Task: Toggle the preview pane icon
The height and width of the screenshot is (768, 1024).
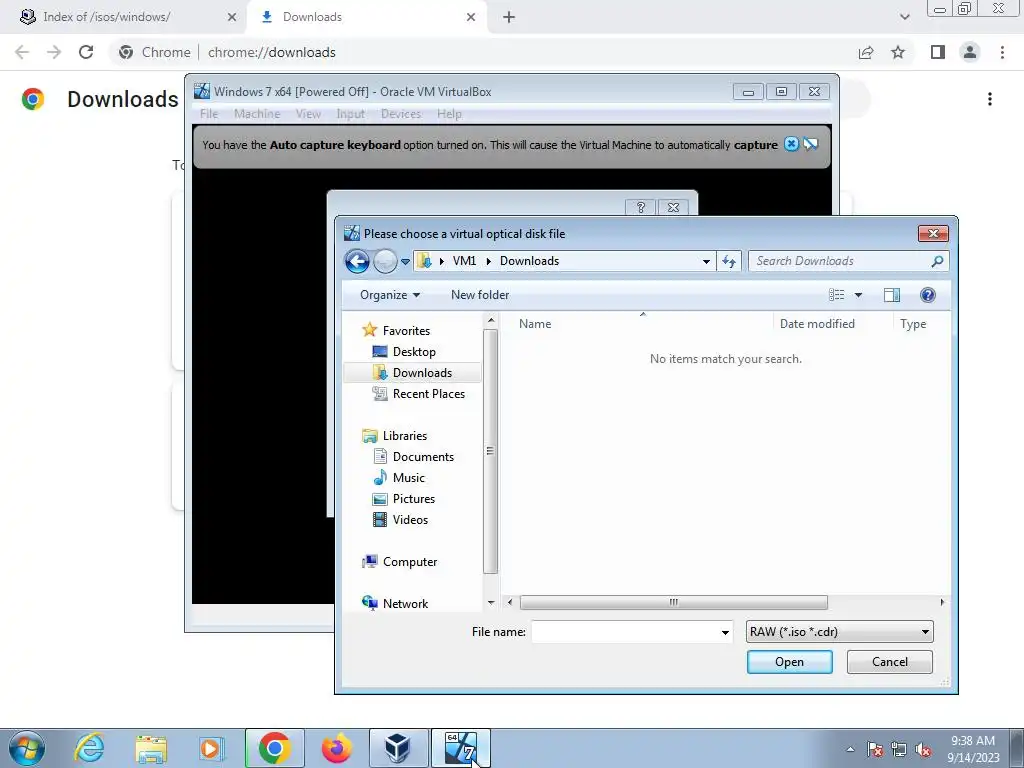Action: click(891, 295)
